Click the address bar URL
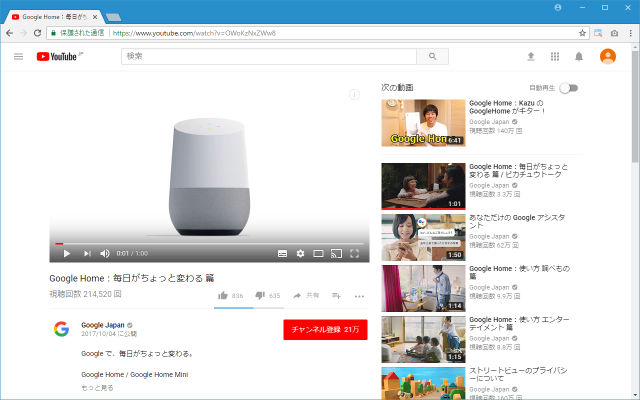Image resolution: width=640 pixels, height=400 pixels. point(194,33)
